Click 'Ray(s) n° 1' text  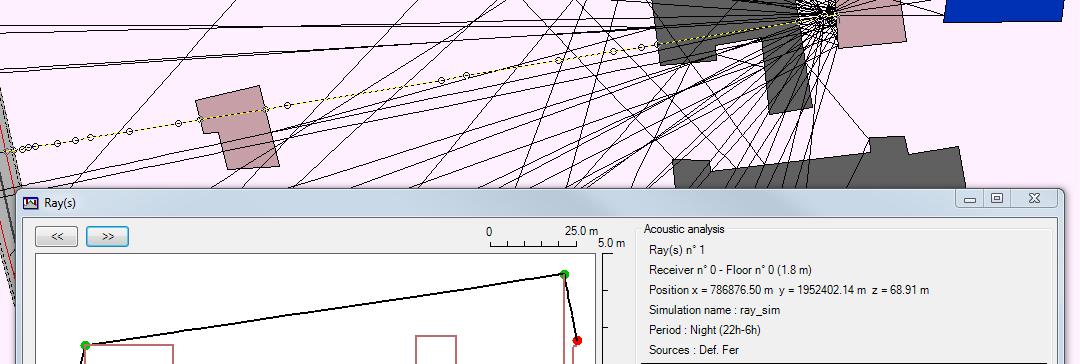point(676,250)
